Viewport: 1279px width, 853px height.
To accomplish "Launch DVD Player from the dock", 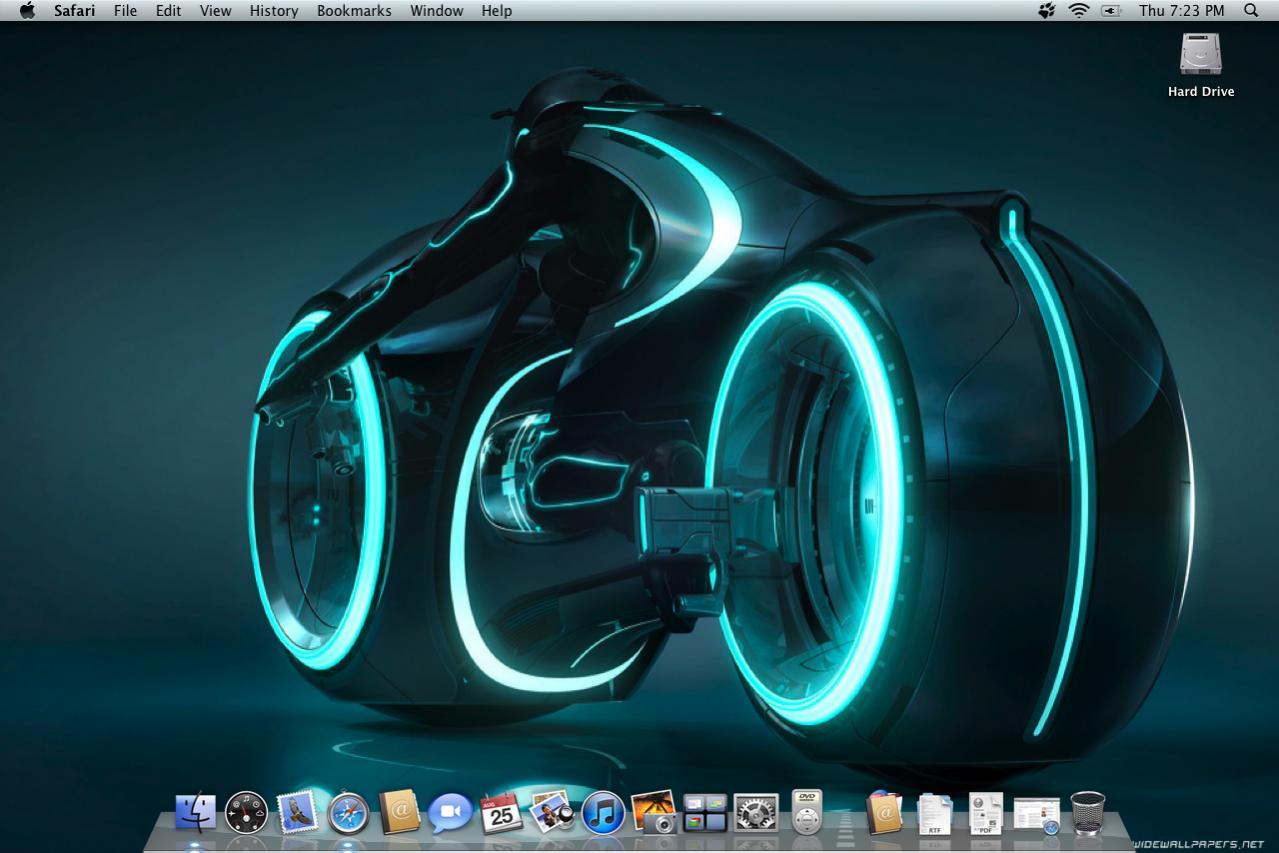I will (807, 811).
